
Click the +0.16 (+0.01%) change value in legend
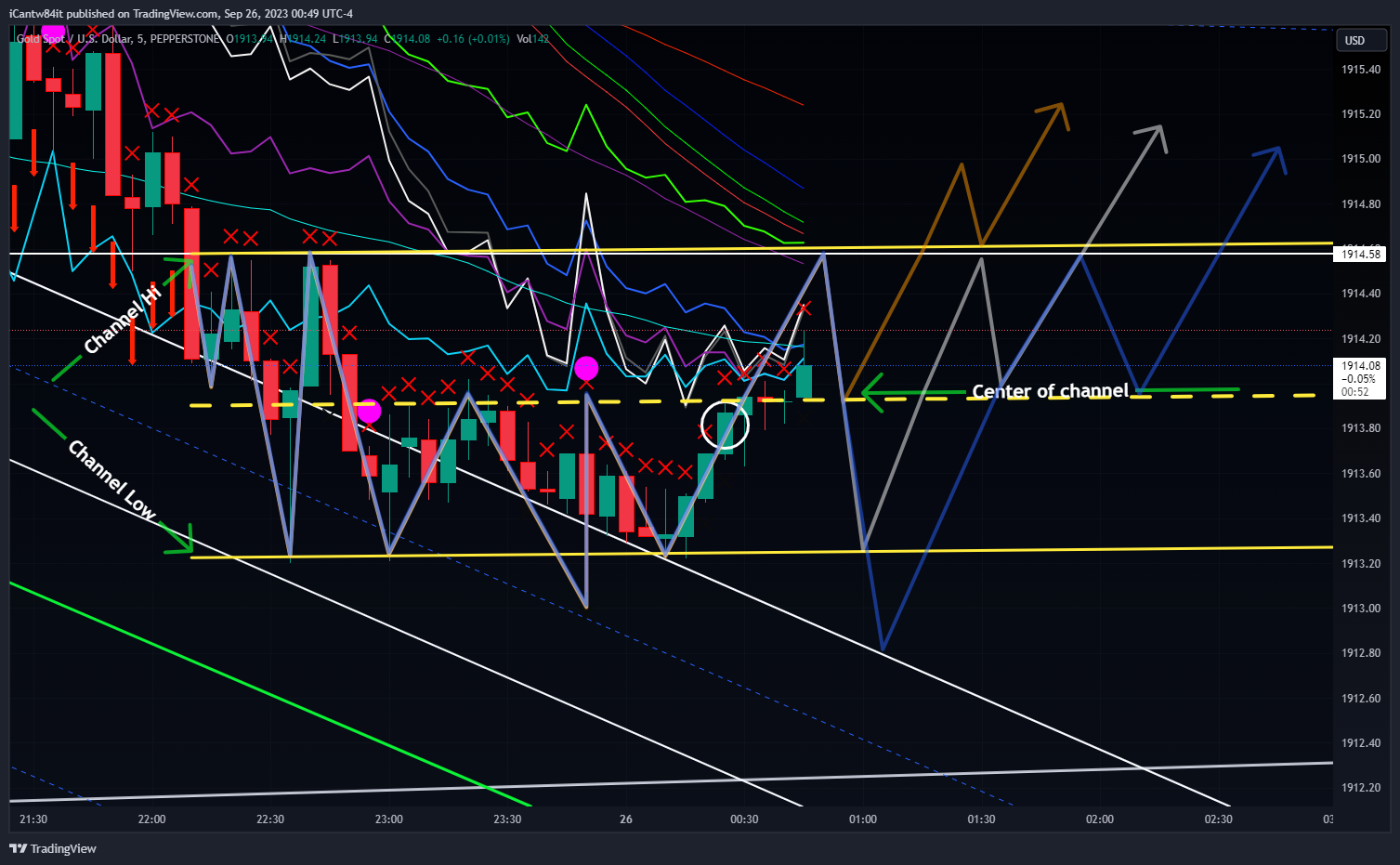[x=473, y=39]
